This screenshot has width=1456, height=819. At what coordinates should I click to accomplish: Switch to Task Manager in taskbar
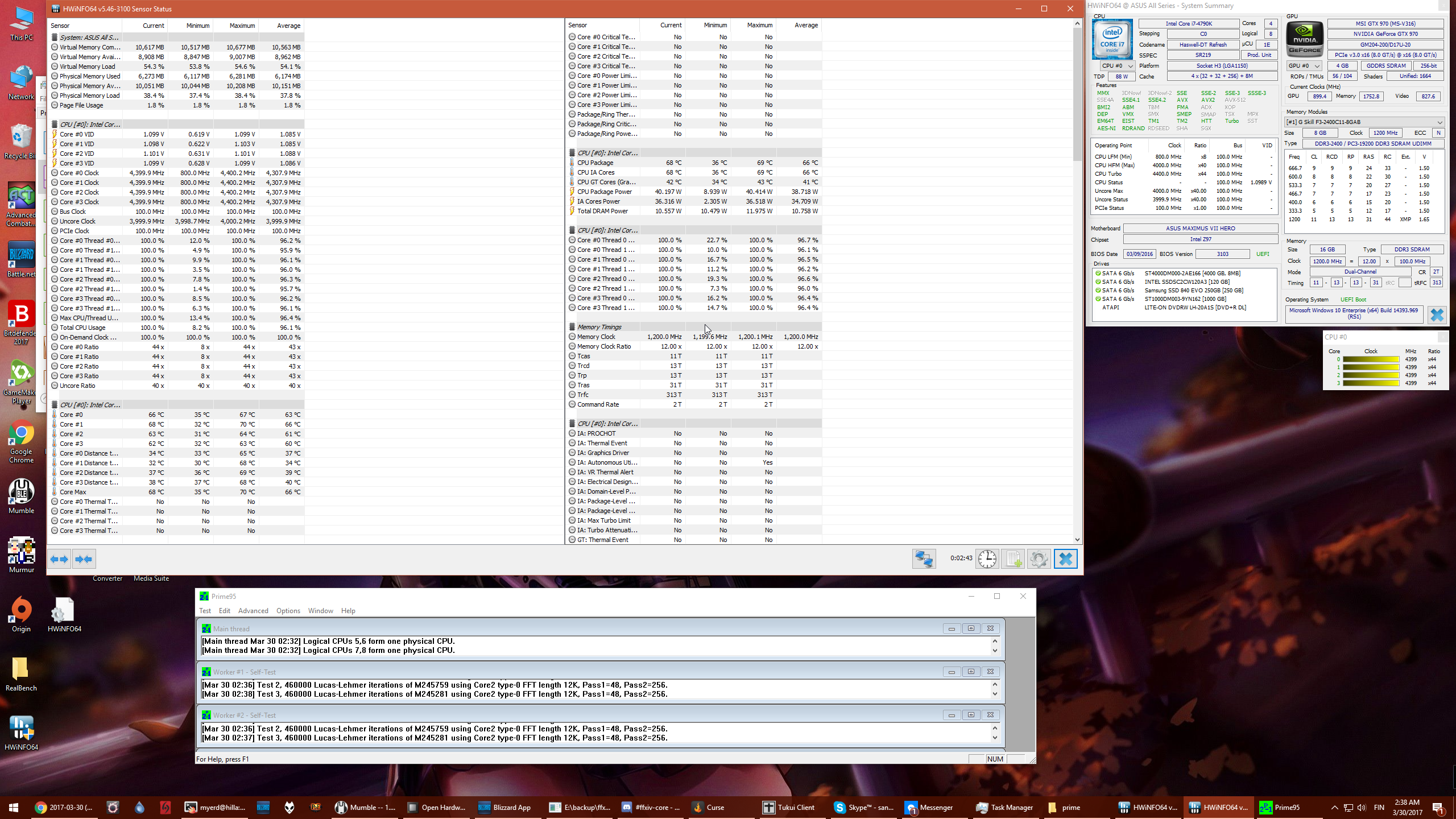coord(1005,807)
